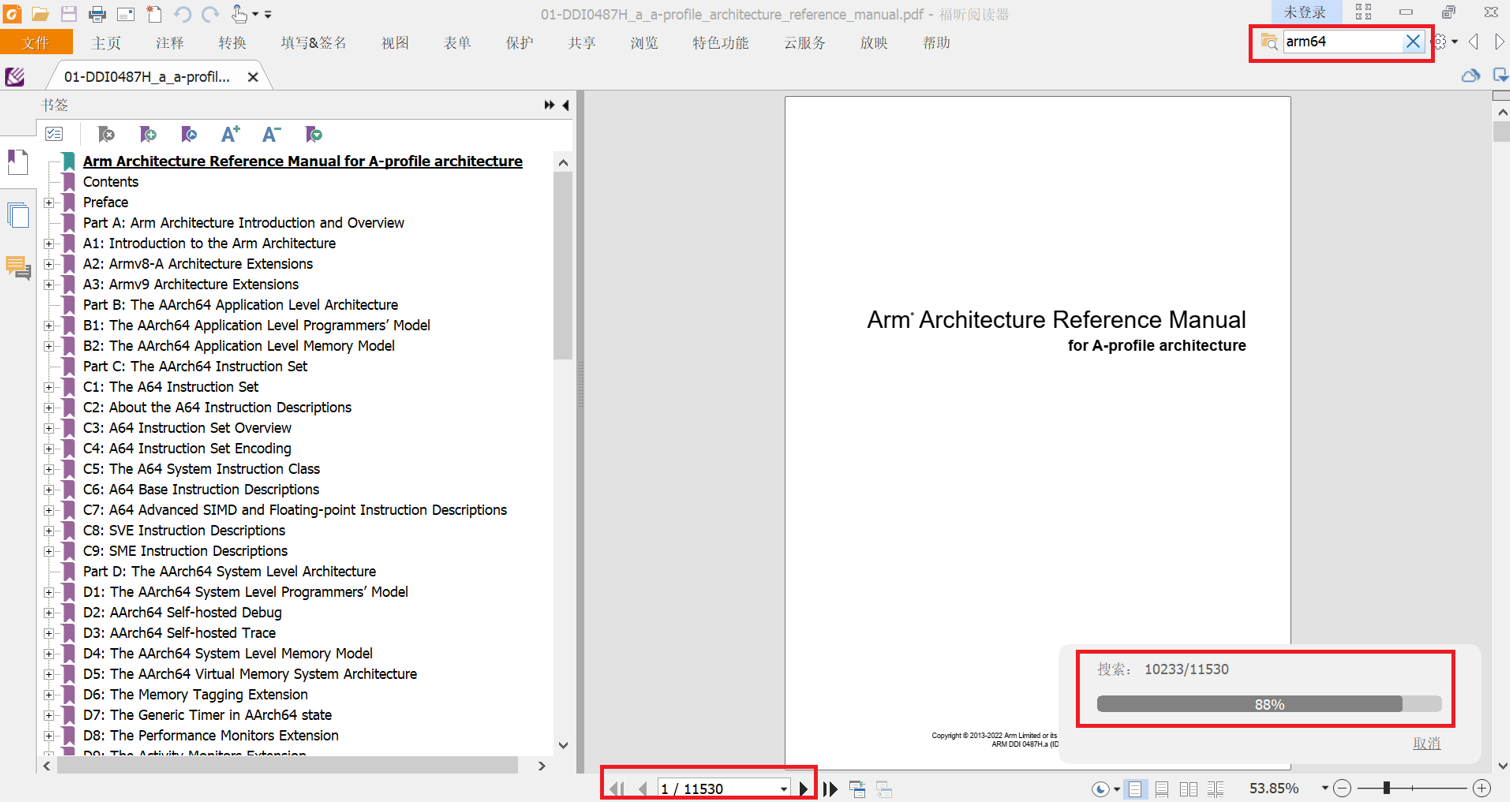Screen dimensions: 1510x802
Task: Delete the selected bookmark
Action: [x=107, y=133]
